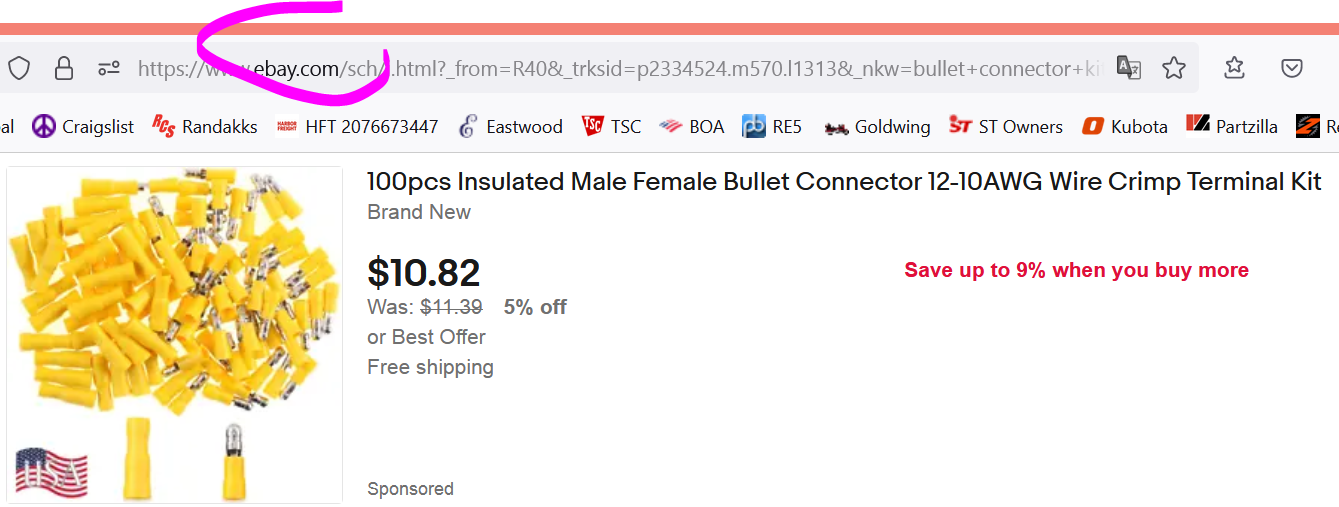Open the Goldwing bookmark

coord(878,127)
